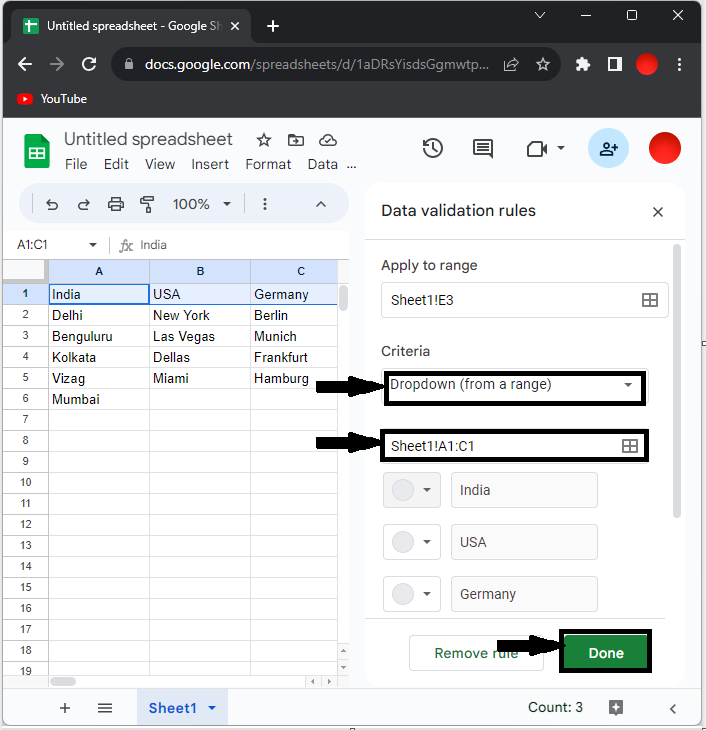Screen dimensions: 706x730
Task: Open the comments history icon
Action: point(483,149)
